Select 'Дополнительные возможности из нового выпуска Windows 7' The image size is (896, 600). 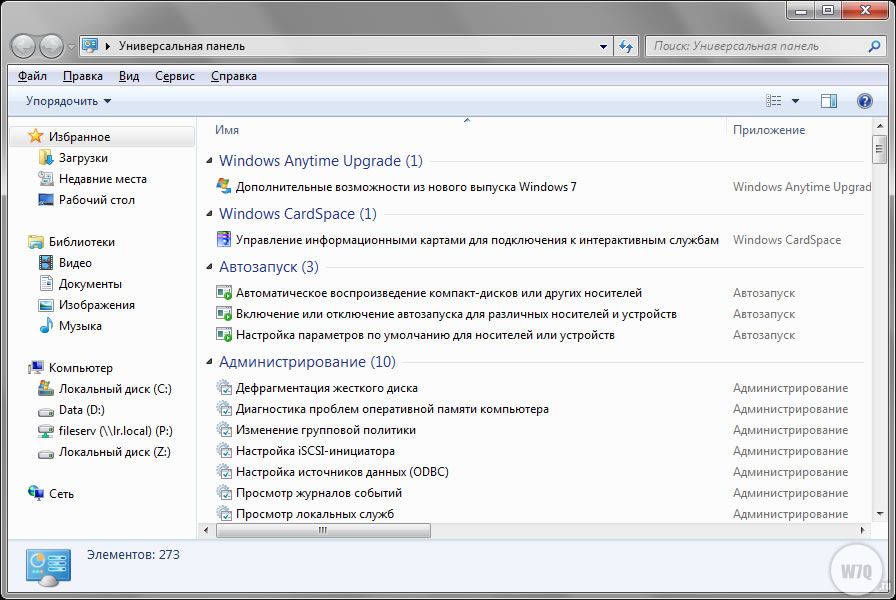point(406,187)
